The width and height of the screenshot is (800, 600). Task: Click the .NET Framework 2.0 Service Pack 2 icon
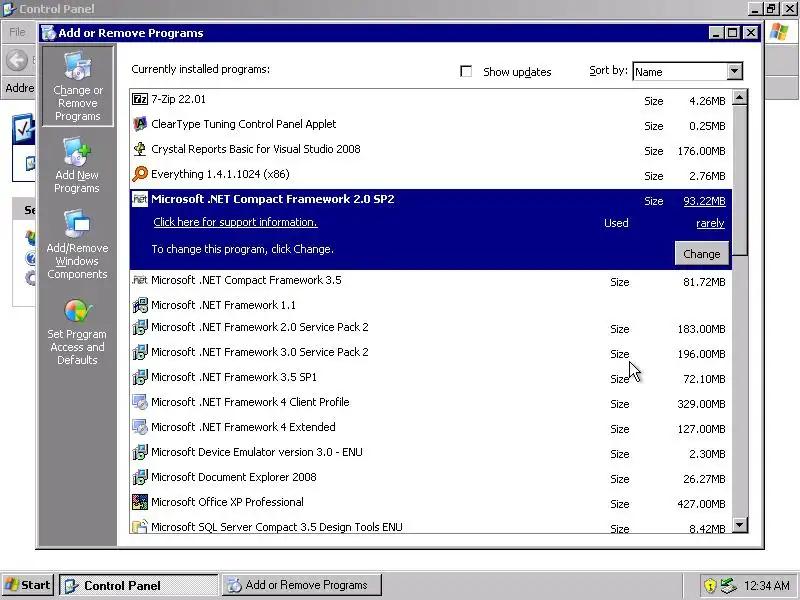coord(140,327)
